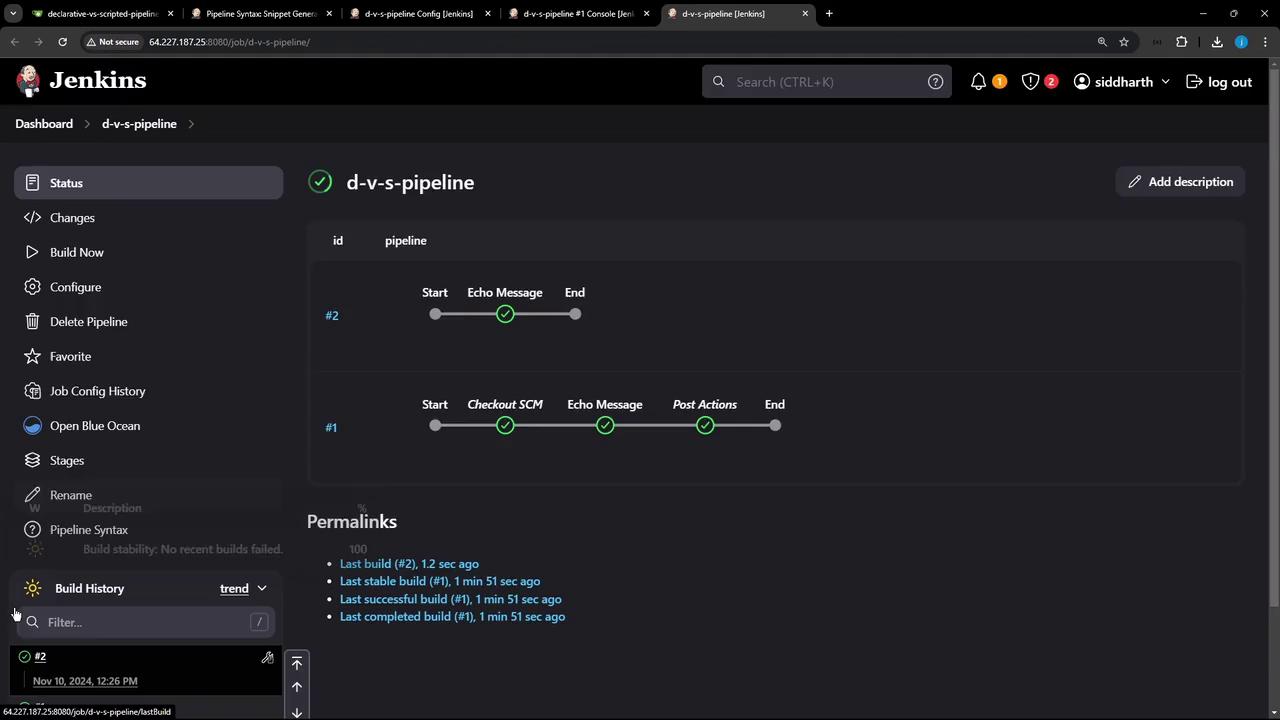Click the Echo Message stage node of build #2
The height and width of the screenshot is (720, 1280).
[x=505, y=314]
